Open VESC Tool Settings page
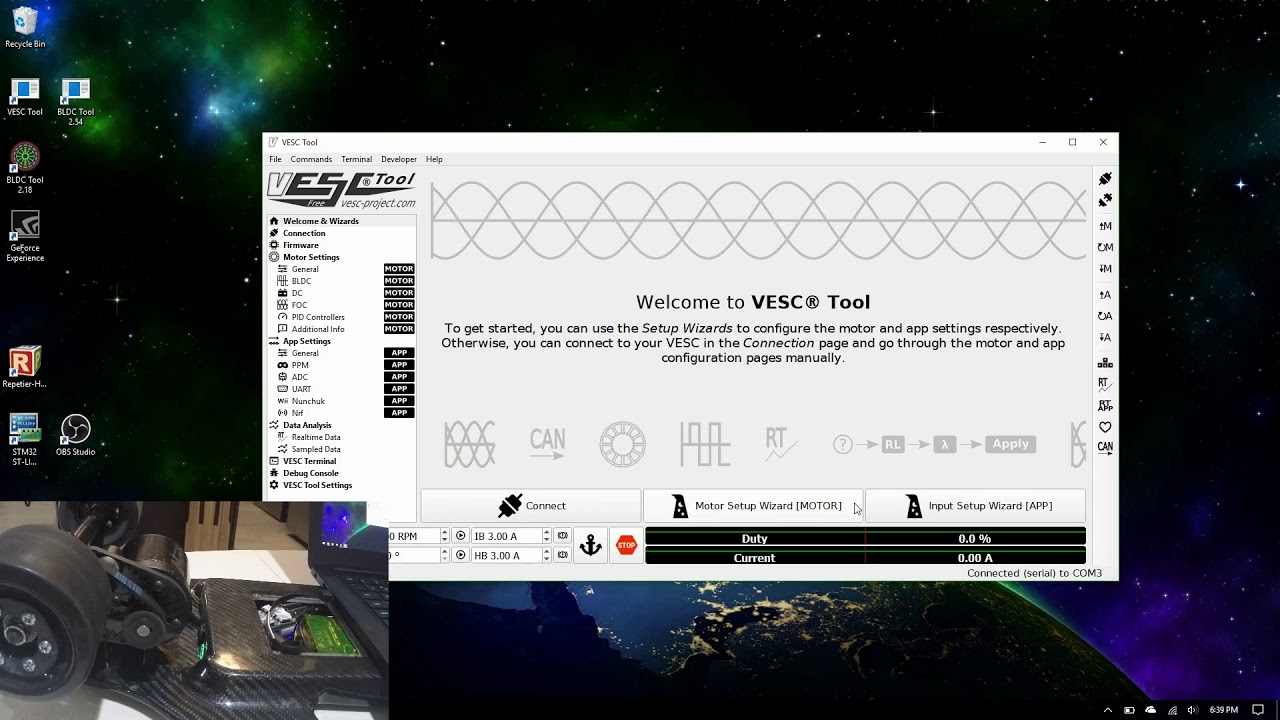Image resolution: width=1280 pixels, height=720 pixels. click(x=341, y=485)
